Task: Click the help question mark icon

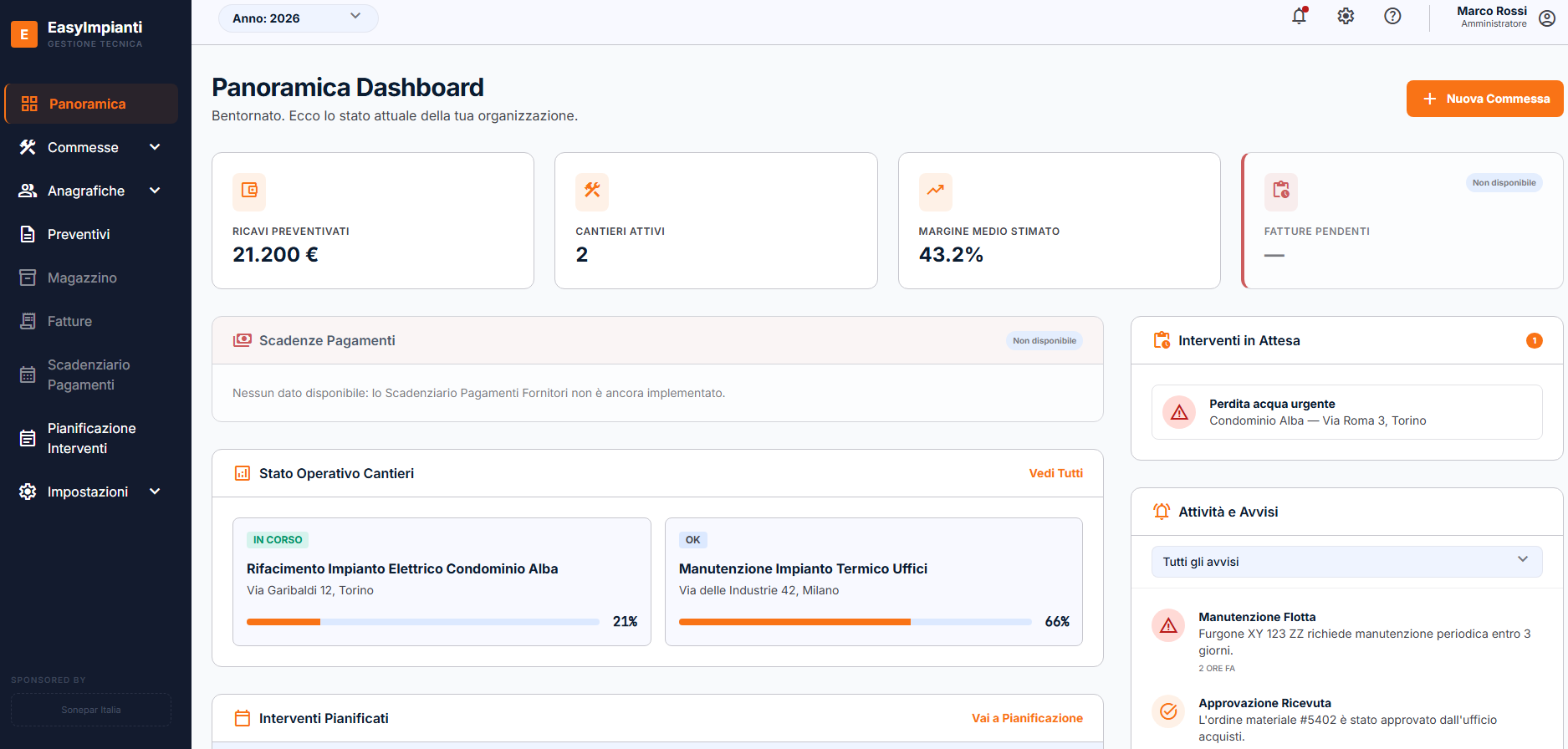Action: [x=1392, y=16]
